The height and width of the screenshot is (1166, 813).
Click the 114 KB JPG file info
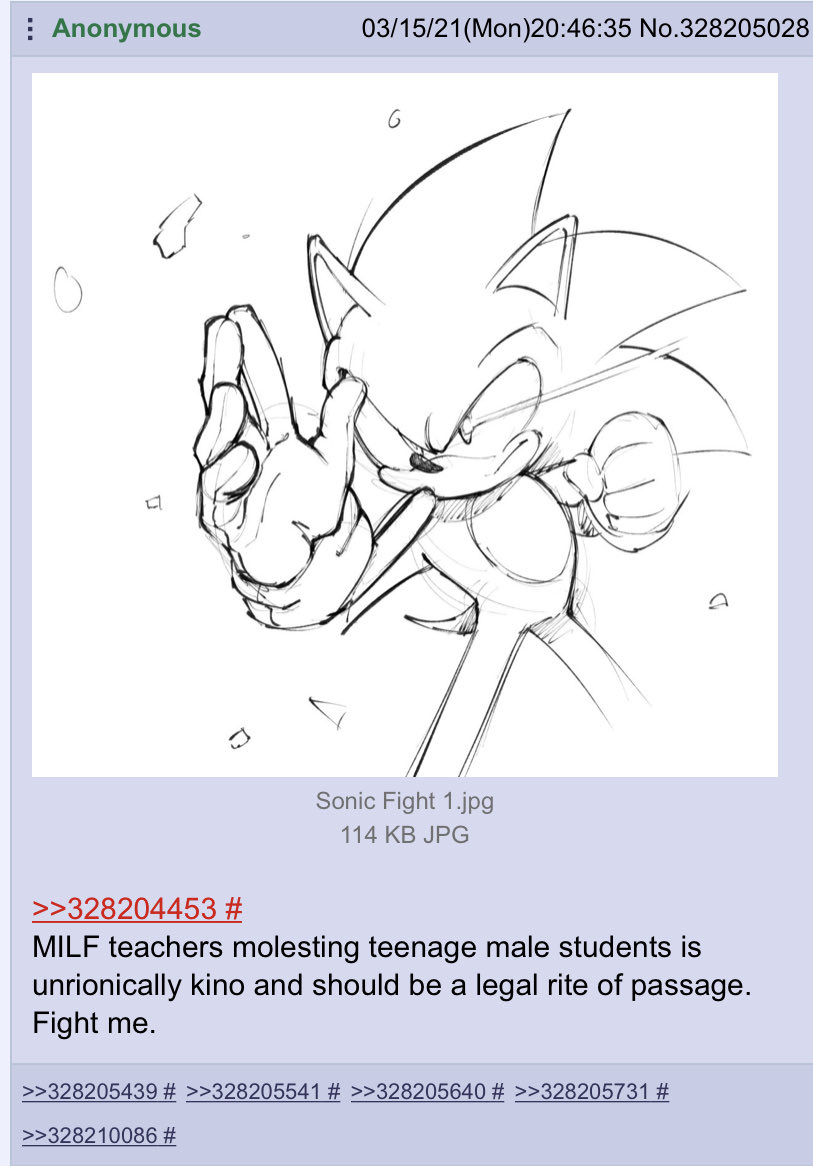(405, 834)
